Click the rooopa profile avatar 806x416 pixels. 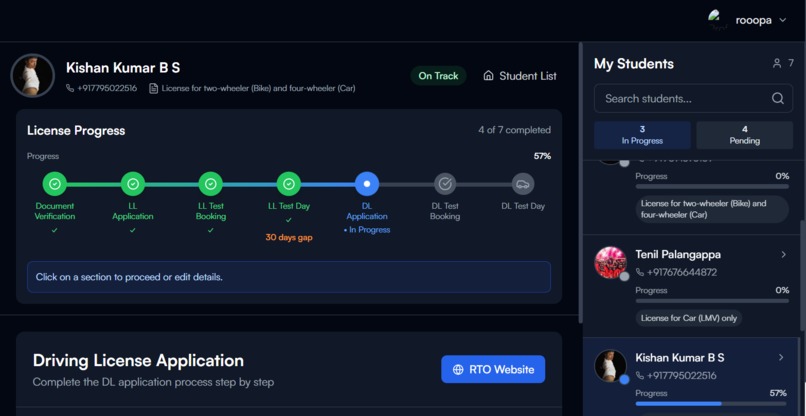click(x=717, y=21)
